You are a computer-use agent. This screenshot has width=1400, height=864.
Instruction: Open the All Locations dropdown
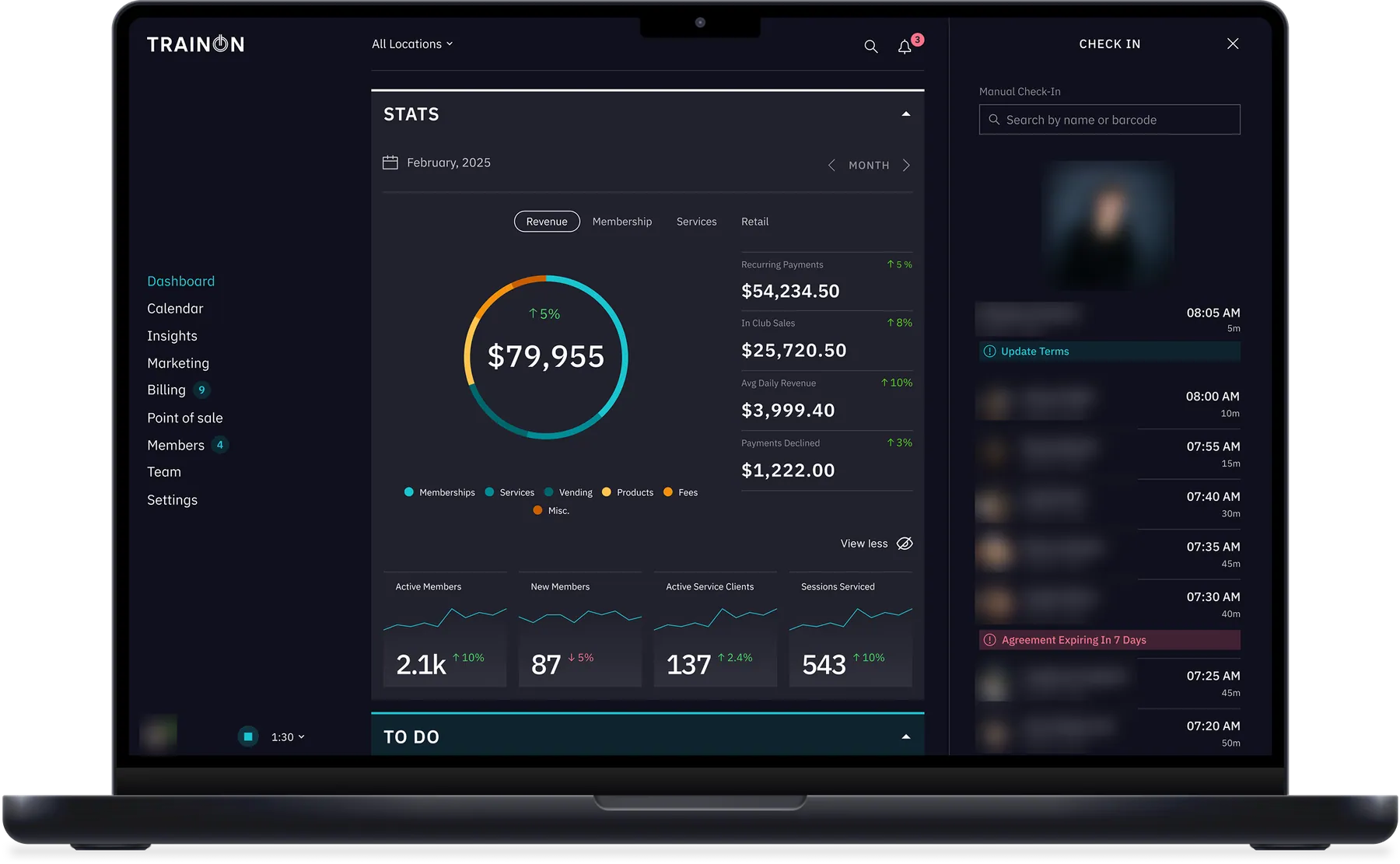[x=412, y=44]
